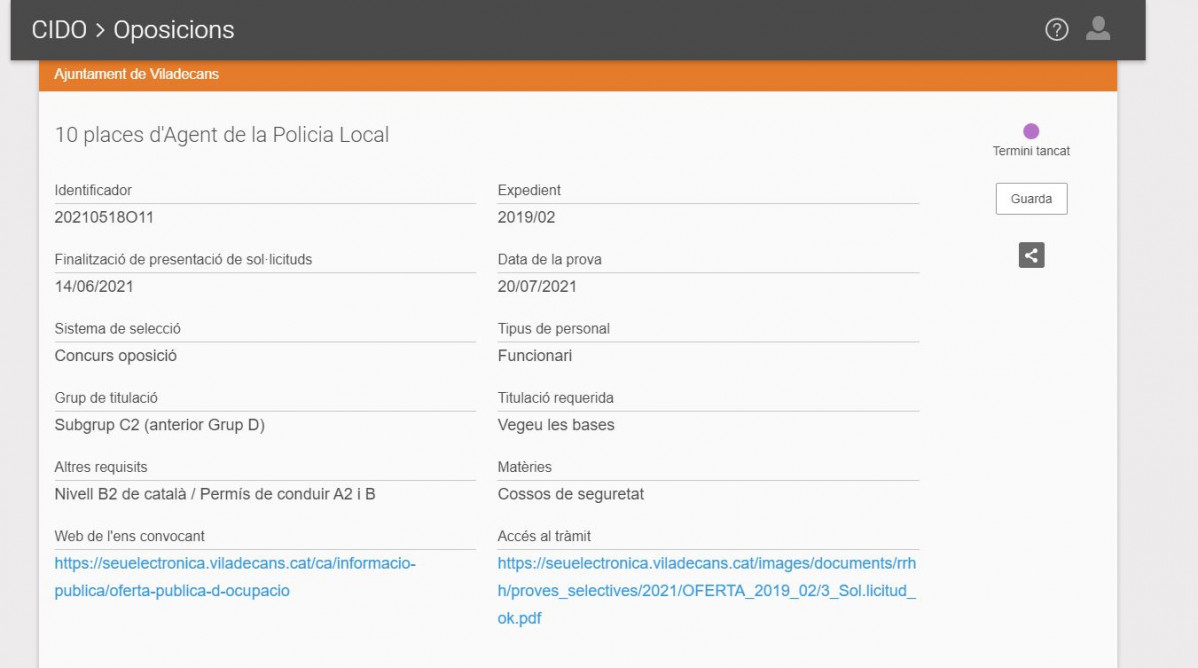
Task: Click the Sistema de selecció label
Action: coord(118,329)
